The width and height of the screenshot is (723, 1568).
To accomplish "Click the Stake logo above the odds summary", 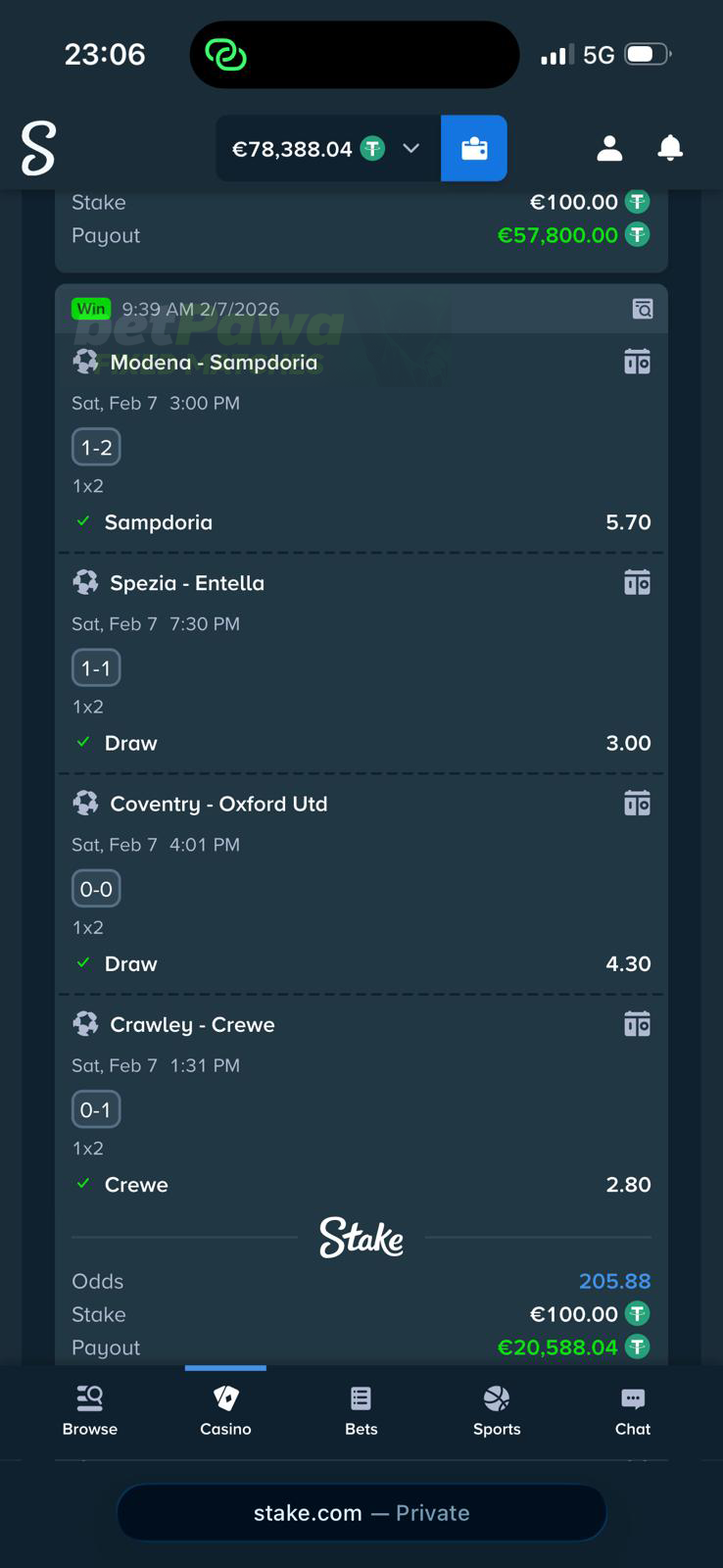I will click(x=361, y=1238).
